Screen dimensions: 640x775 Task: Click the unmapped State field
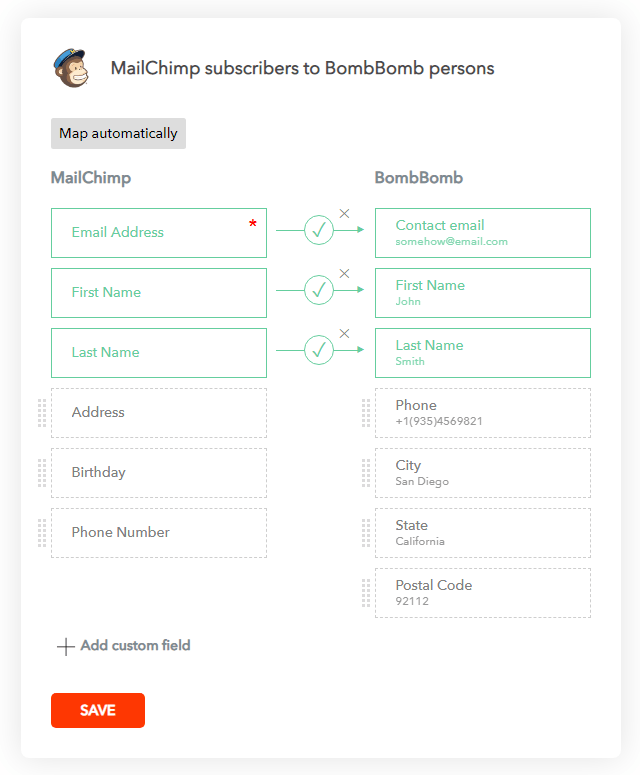point(482,533)
